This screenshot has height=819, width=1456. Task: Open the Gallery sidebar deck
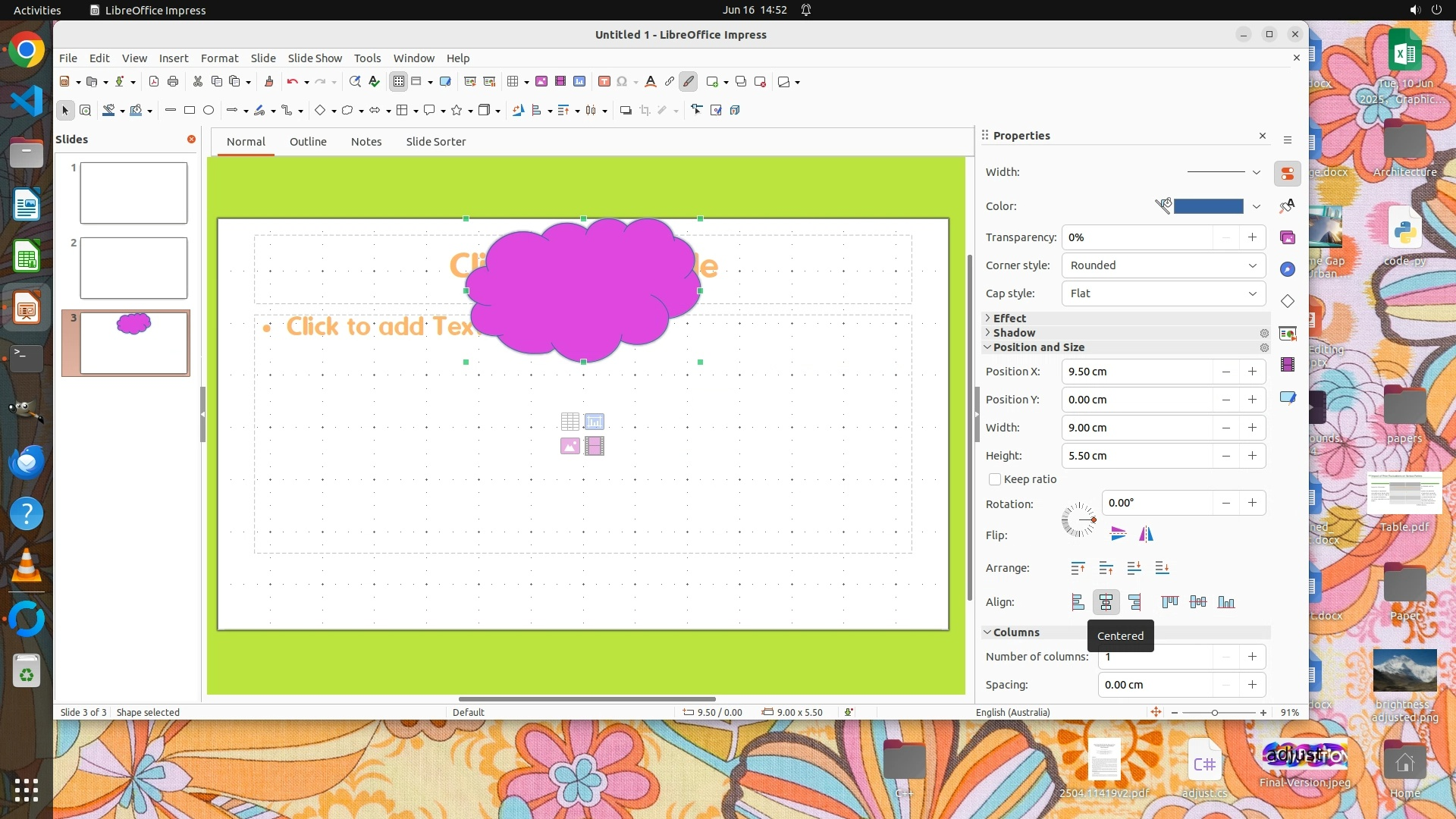click(x=1288, y=238)
